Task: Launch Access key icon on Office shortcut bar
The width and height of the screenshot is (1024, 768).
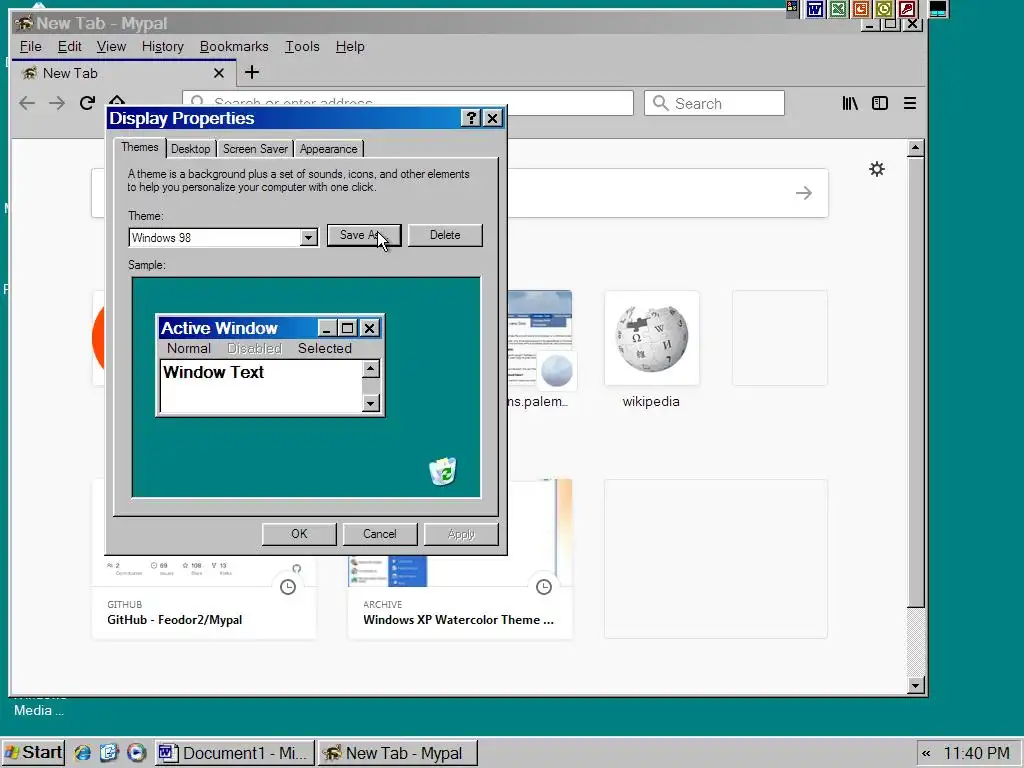Action: [x=906, y=9]
